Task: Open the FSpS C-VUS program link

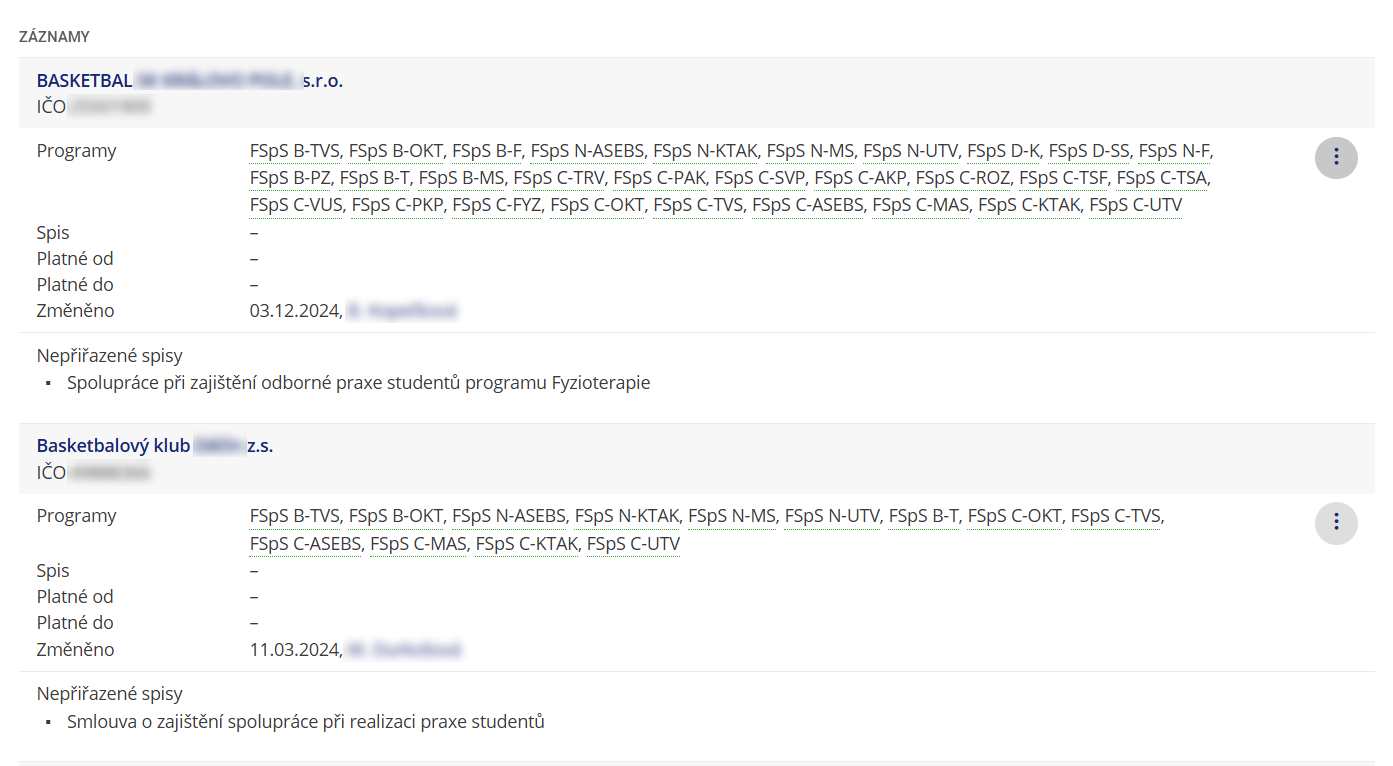Action: point(296,205)
